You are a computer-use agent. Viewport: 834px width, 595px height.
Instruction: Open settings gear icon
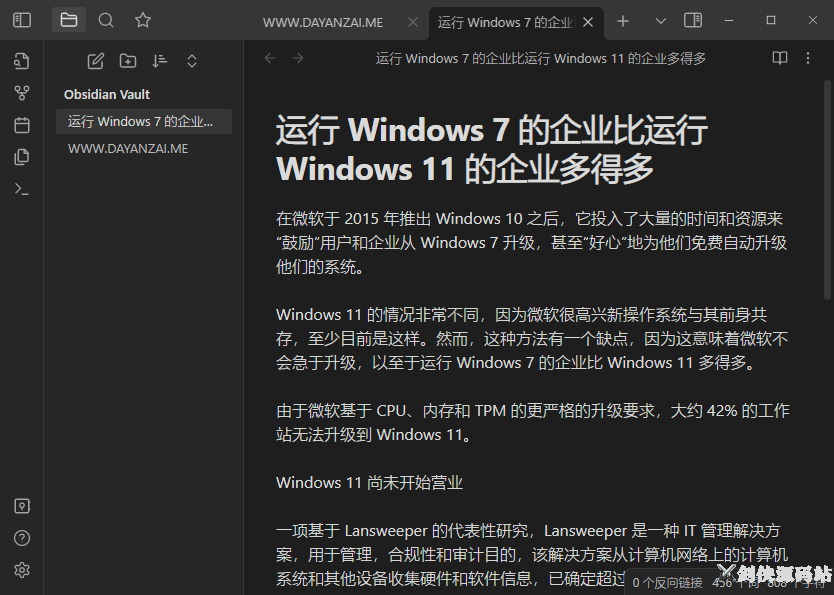click(x=22, y=570)
